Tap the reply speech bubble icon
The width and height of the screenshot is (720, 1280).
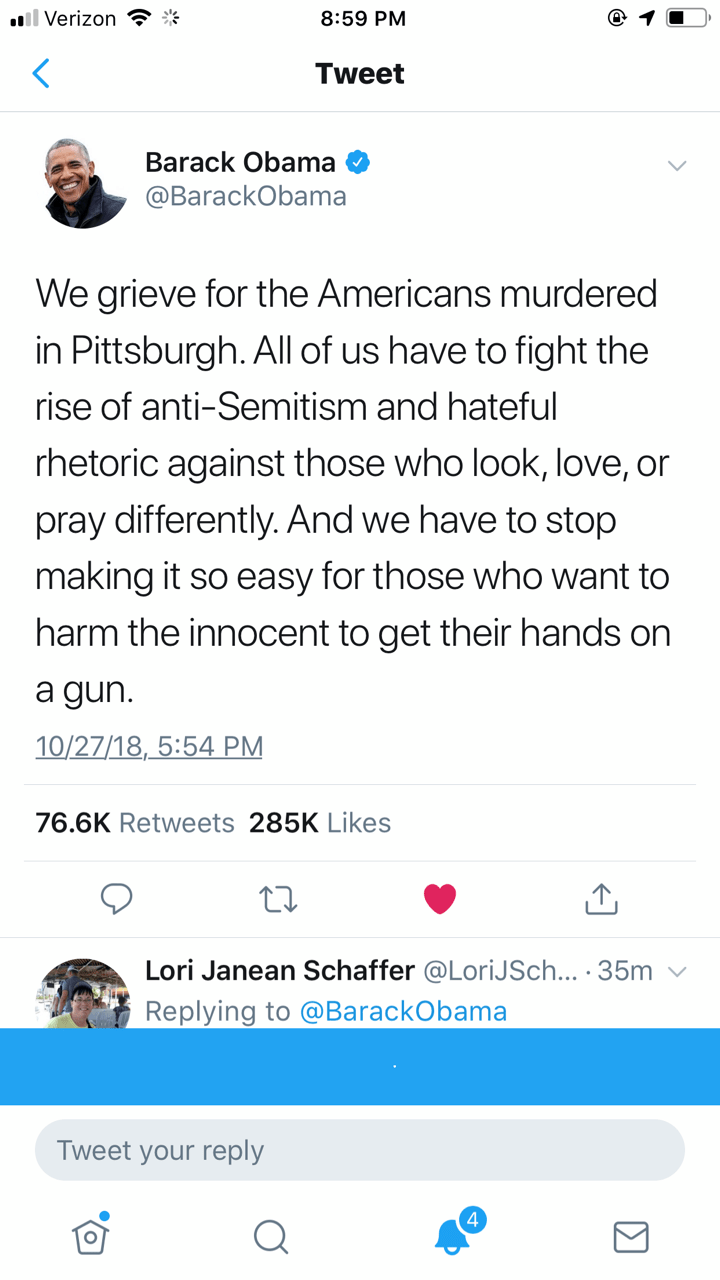coord(117,899)
